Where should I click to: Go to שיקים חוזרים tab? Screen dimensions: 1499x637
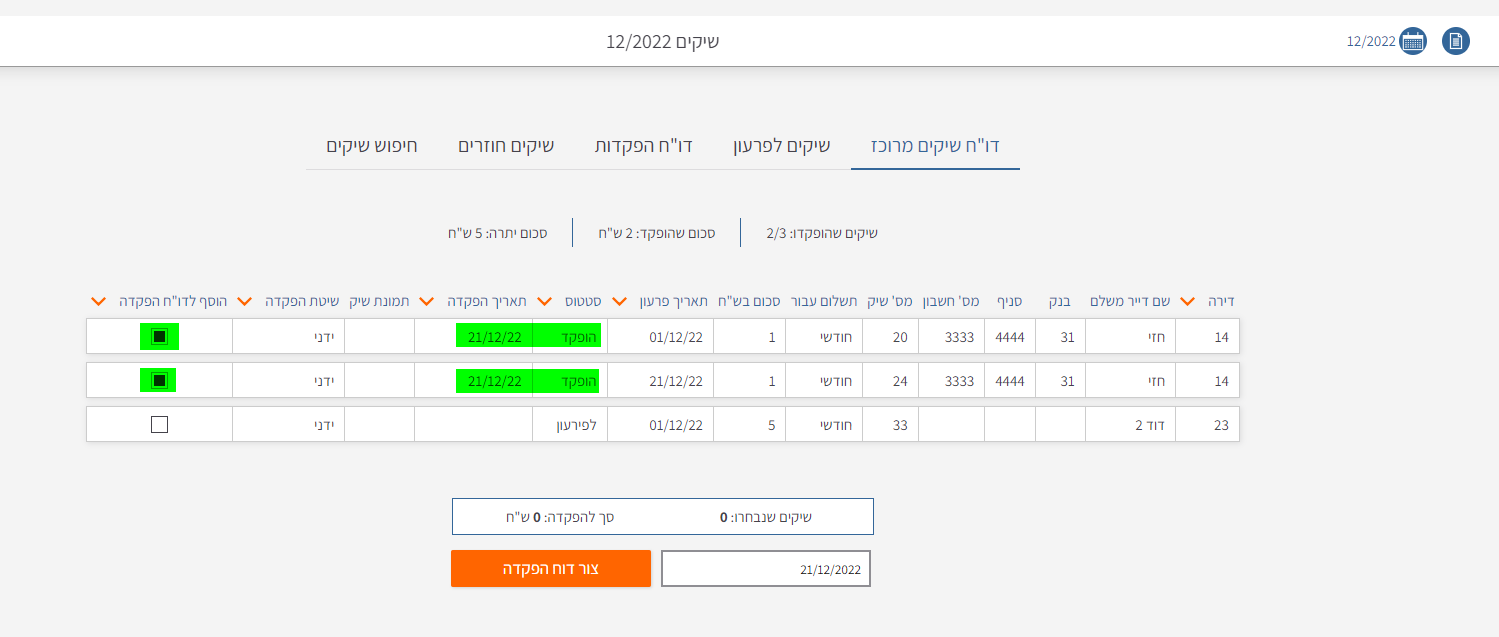(506, 145)
